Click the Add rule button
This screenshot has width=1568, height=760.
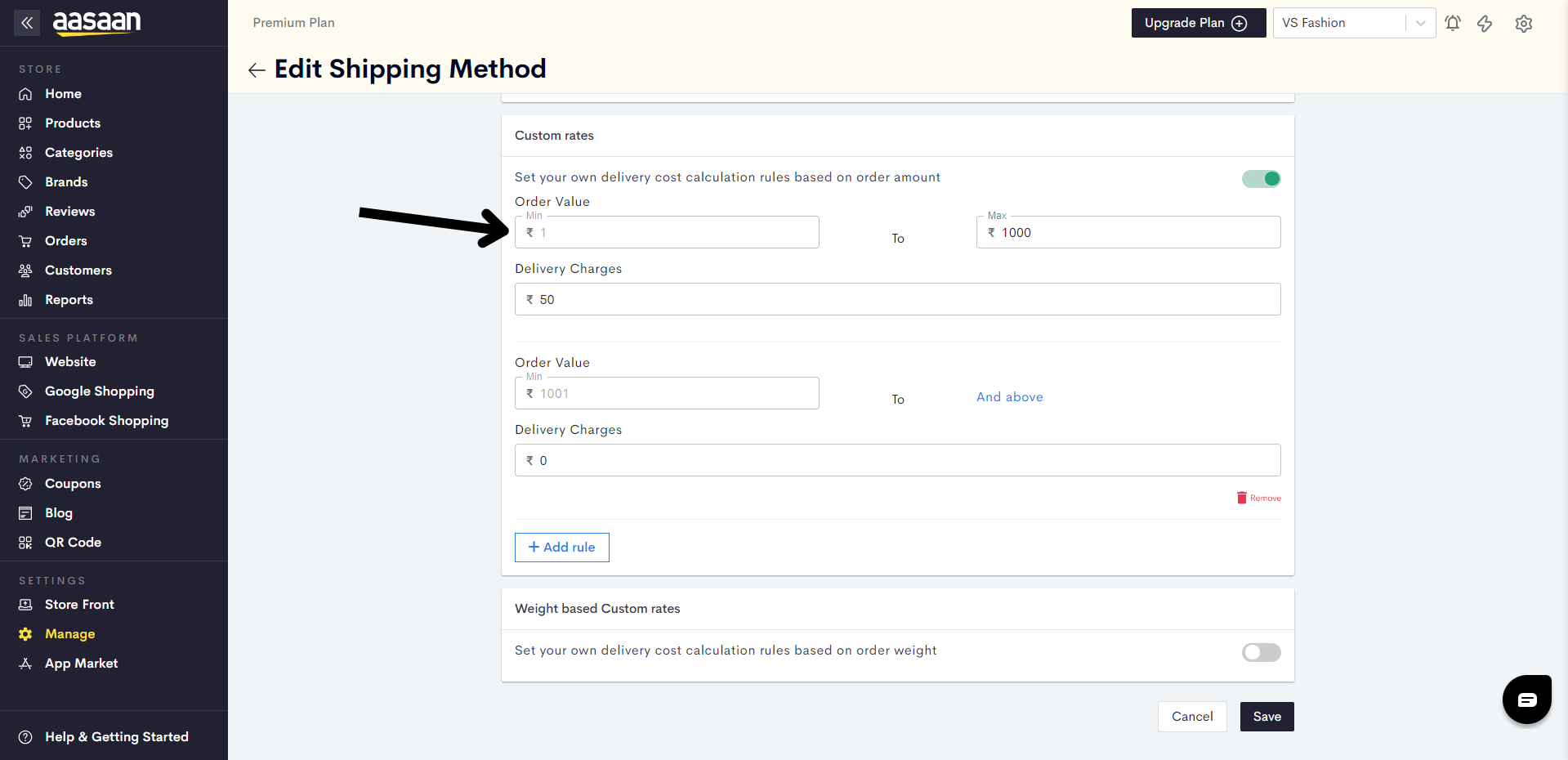562,548
